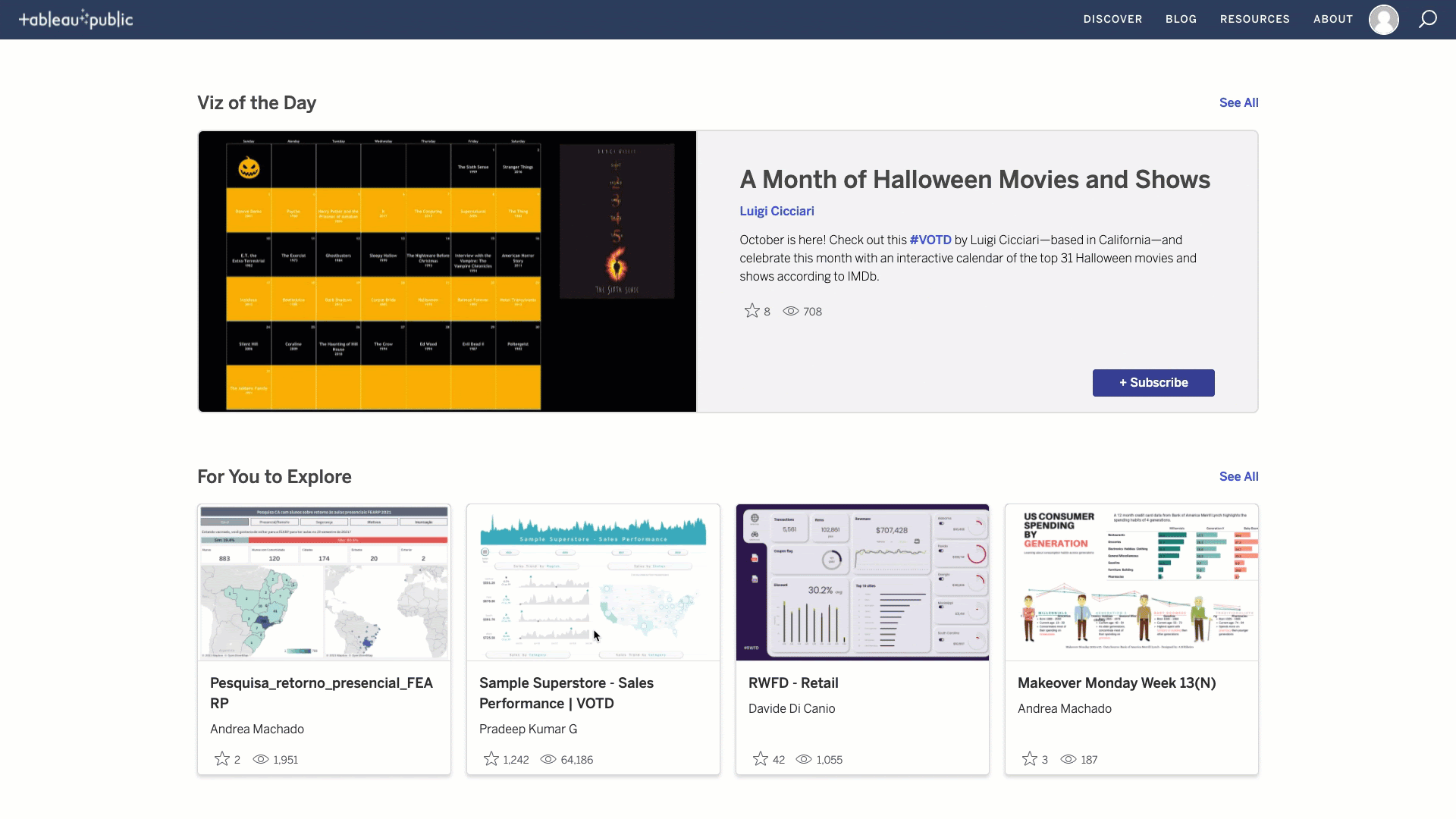The width and height of the screenshot is (1456, 819).
Task: Open the RWFD Retail dashboard thumbnail
Action: 862,582
